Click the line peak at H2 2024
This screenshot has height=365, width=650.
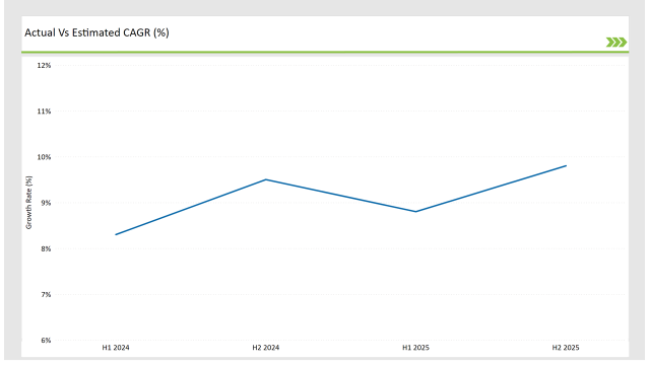pyautogui.click(x=266, y=180)
